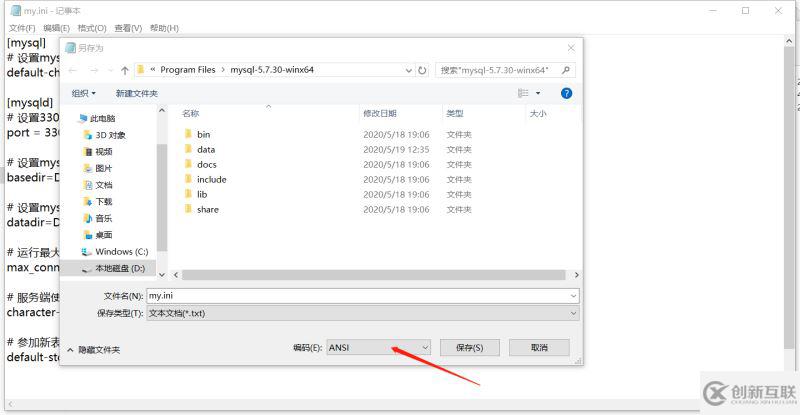Sort by the 名称 column header
The width and height of the screenshot is (800, 415).
point(190,113)
